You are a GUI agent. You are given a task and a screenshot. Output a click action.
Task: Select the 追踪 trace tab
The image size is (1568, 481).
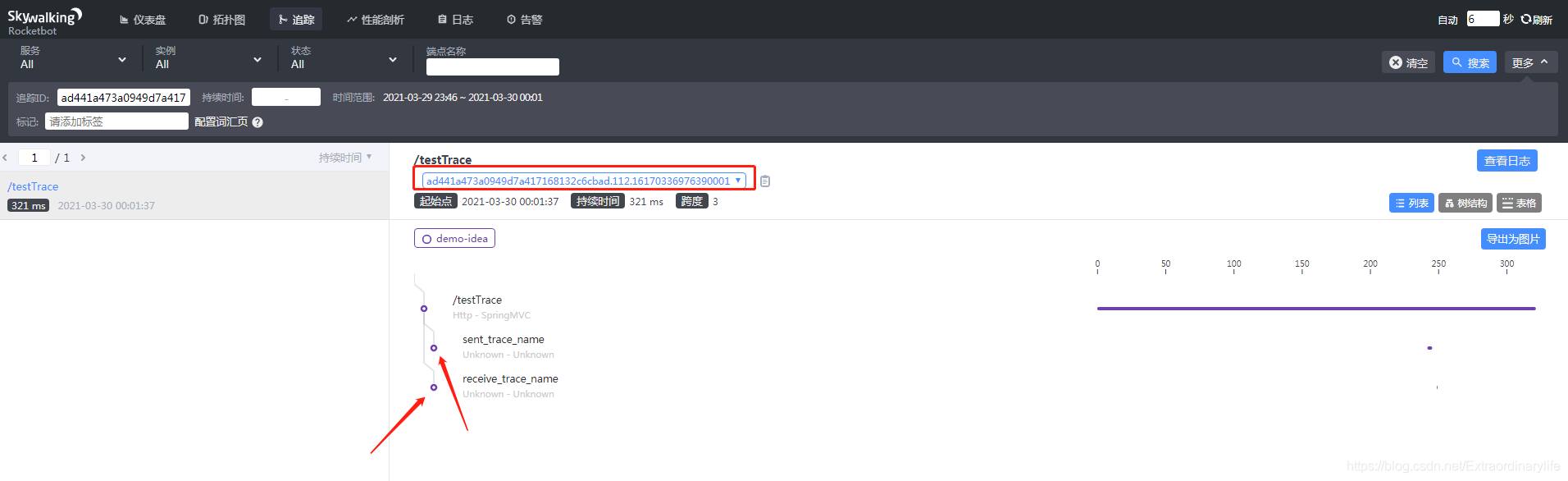(296, 20)
